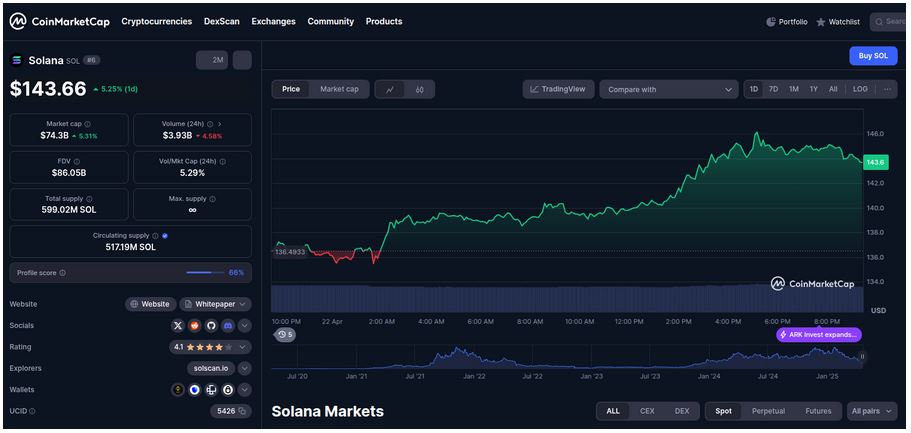
Task: Toggle LOG scale on chart
Action: click(x=860, y=89)
